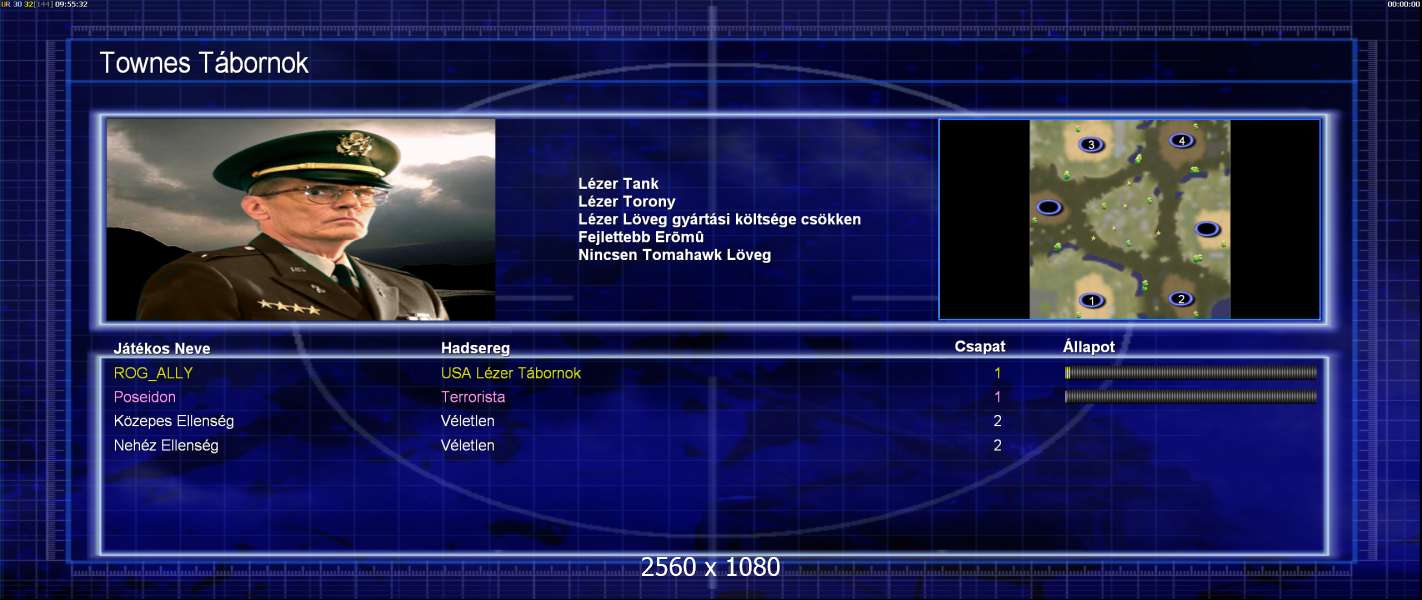Click the map preview thumbnail

coord(1130,219)
